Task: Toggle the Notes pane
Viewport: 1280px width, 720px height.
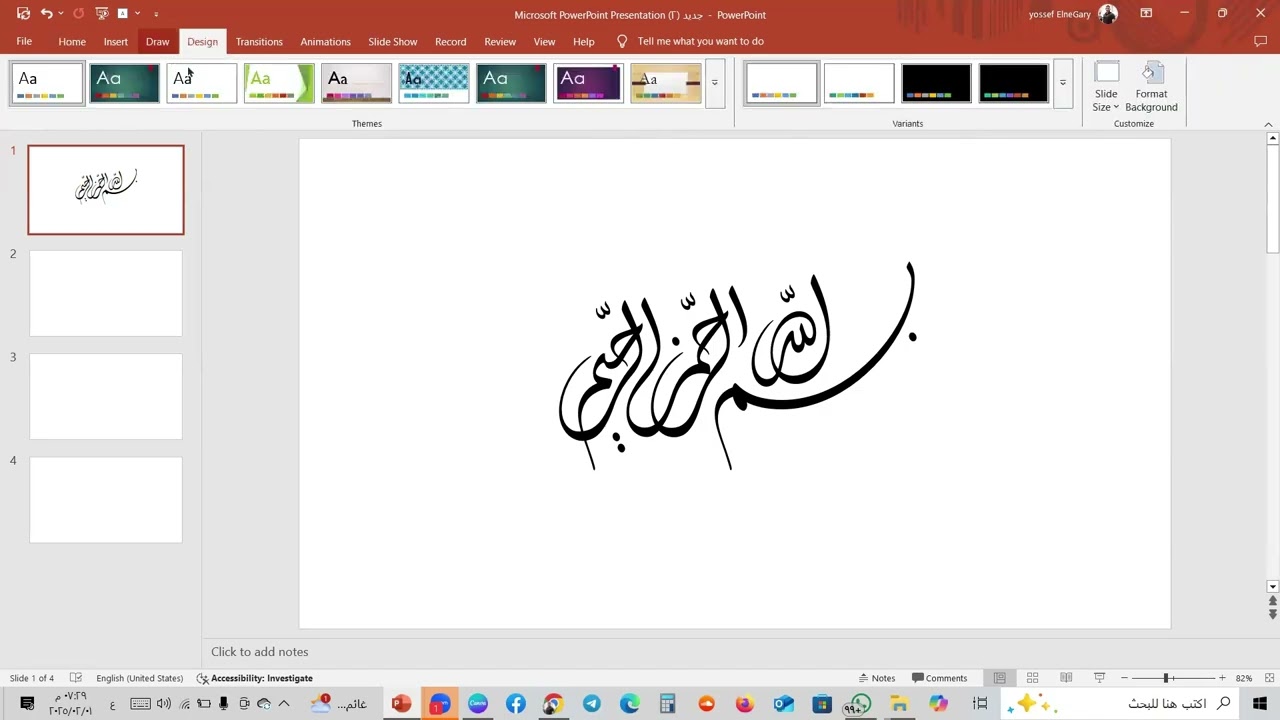Action: [877, 678]
